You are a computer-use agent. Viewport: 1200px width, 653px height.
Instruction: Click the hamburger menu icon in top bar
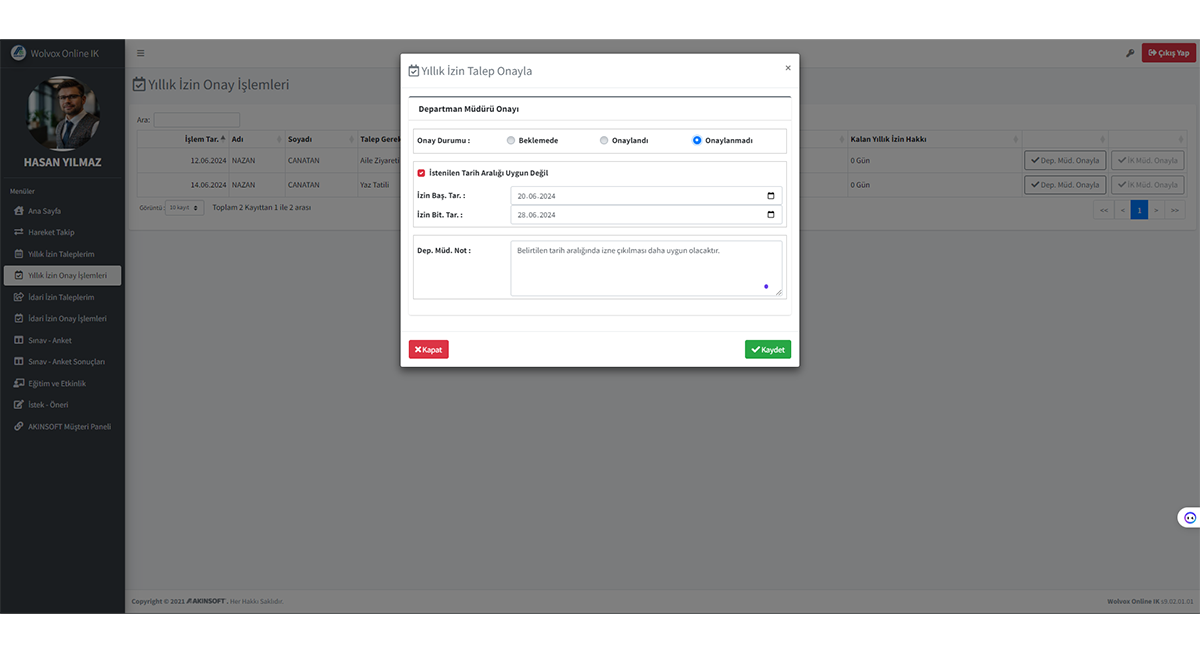(141, 53)
